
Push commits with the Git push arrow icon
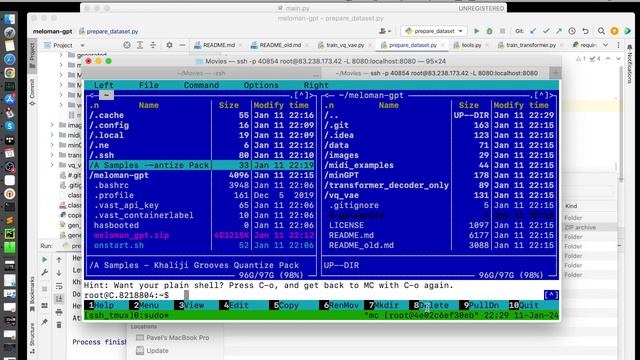tap(559, 31)
